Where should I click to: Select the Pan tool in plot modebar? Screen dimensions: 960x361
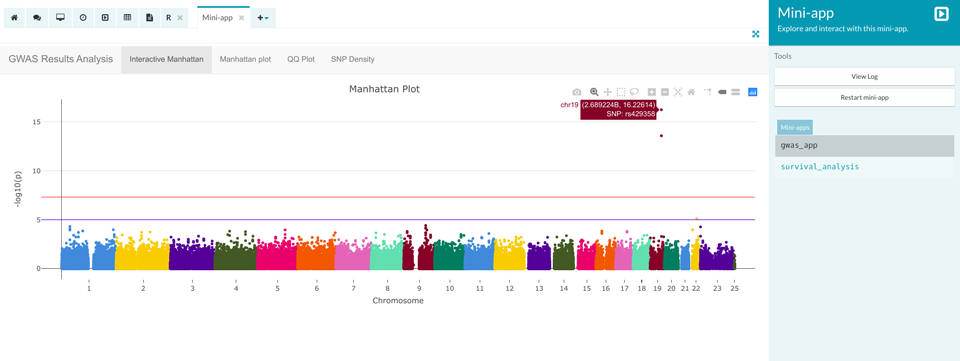[x=608, y=92]
